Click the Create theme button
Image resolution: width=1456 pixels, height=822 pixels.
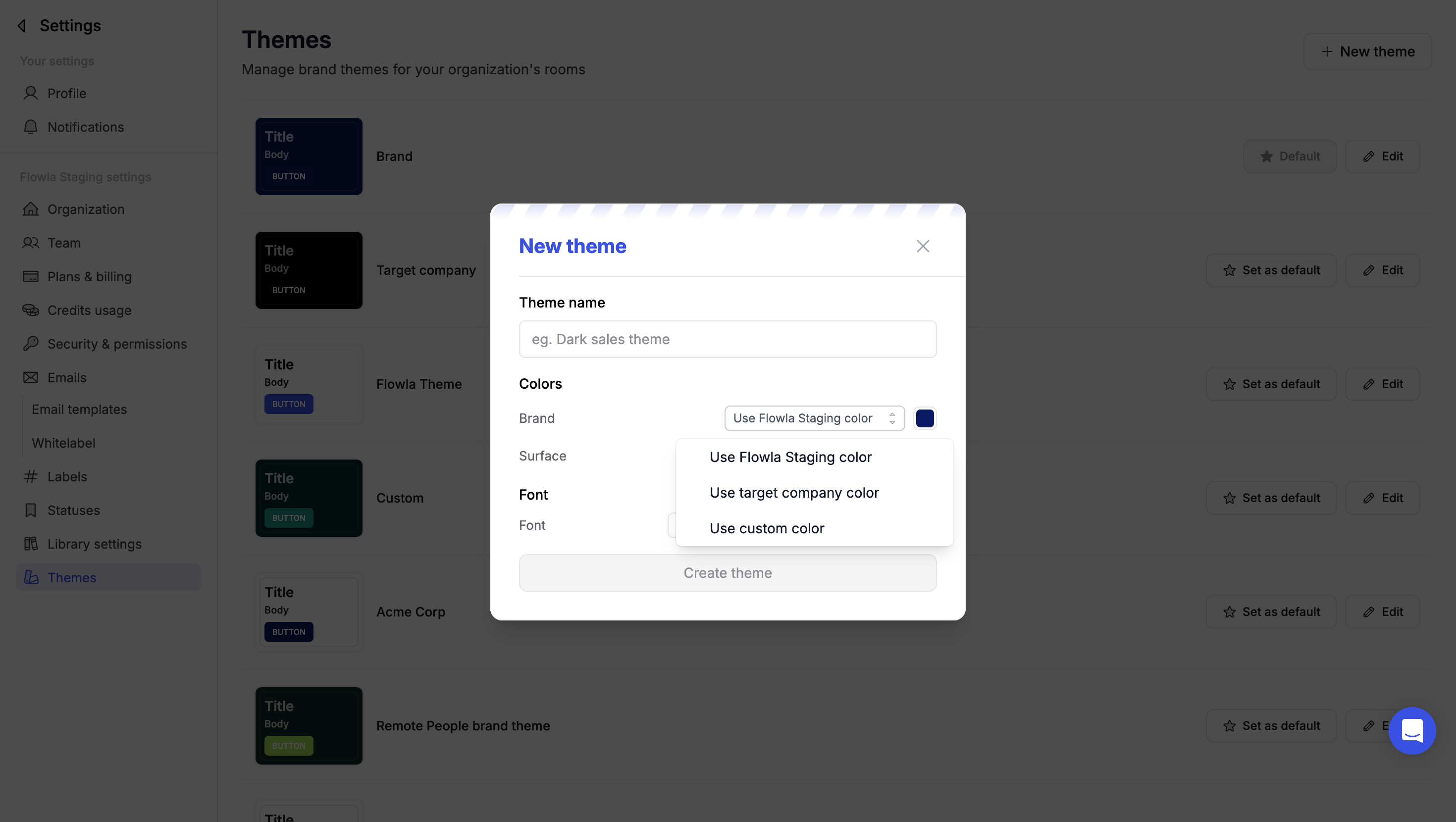[x=728, y=573]
